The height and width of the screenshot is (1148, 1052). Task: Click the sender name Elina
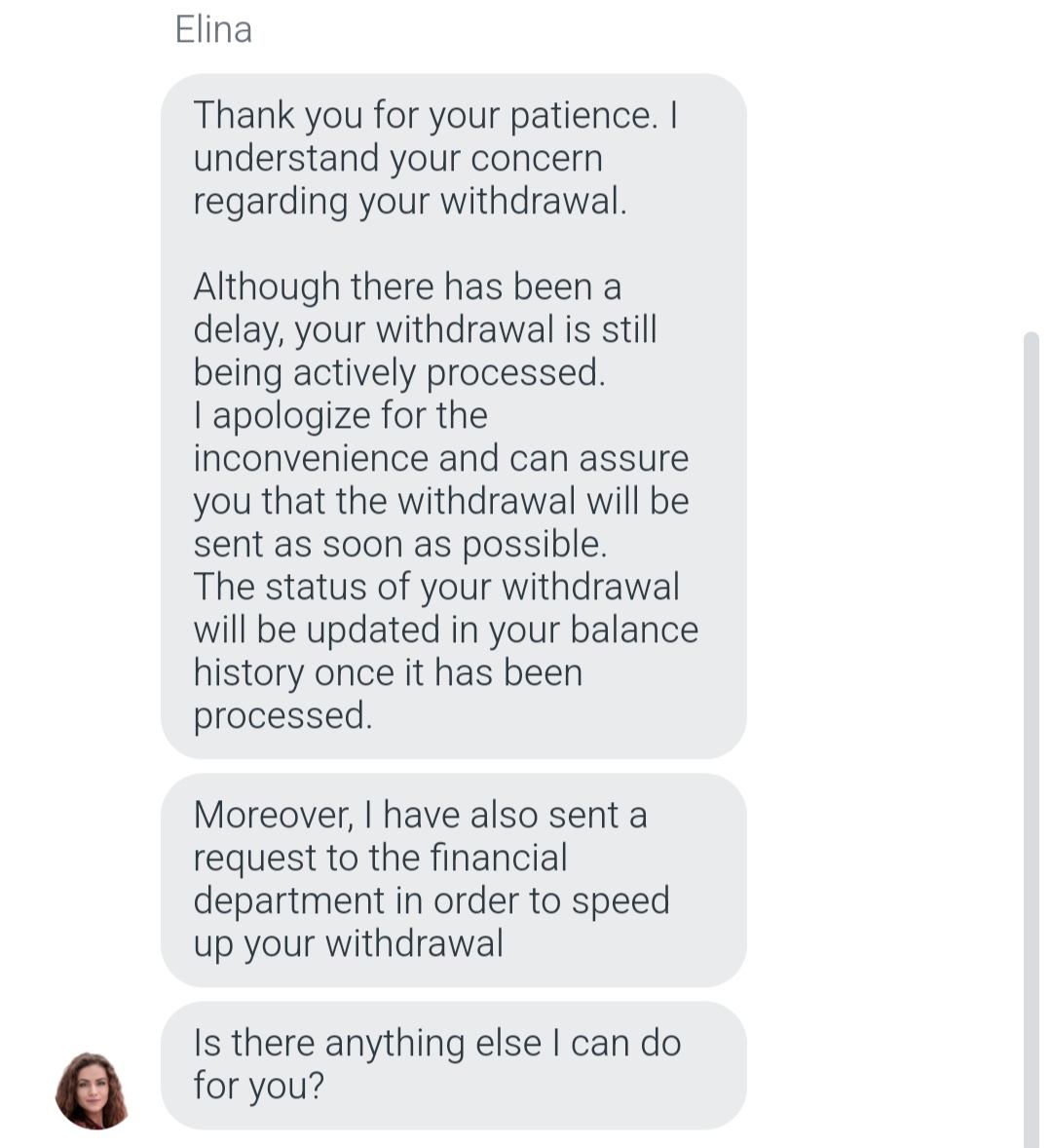213,29
